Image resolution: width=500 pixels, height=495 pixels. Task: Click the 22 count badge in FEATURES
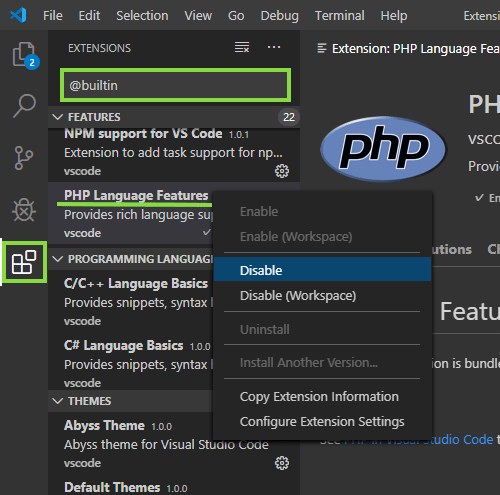[289, 117]
